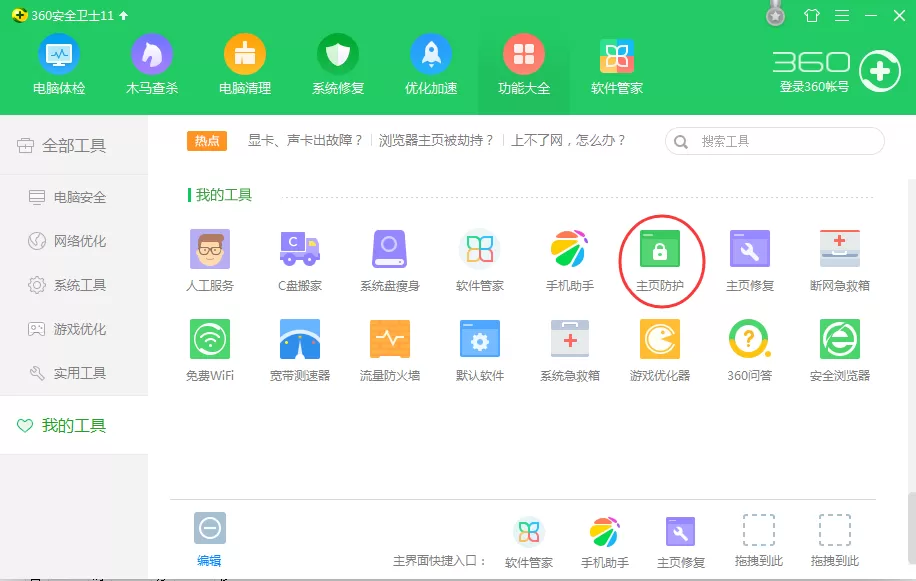Click the 360 login plus icon
This screenshot has width=916, height=581.
[x=880, y=71]
